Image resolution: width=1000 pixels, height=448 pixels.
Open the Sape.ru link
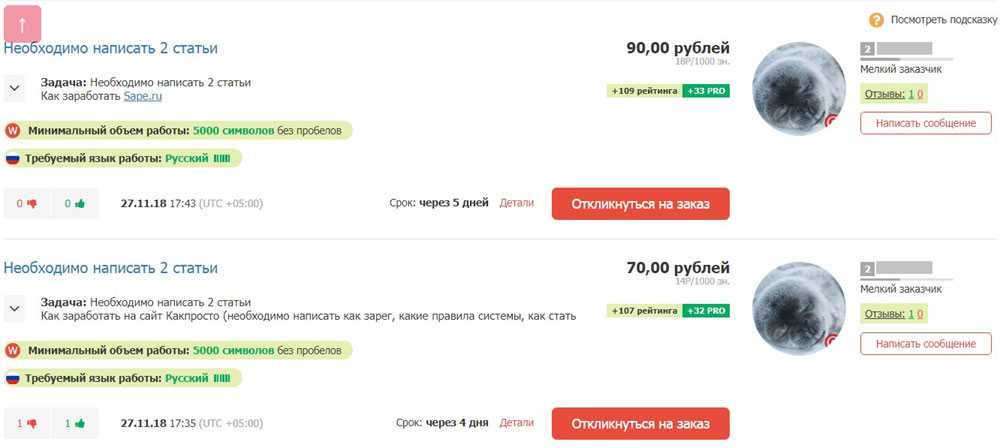[143, 96]
